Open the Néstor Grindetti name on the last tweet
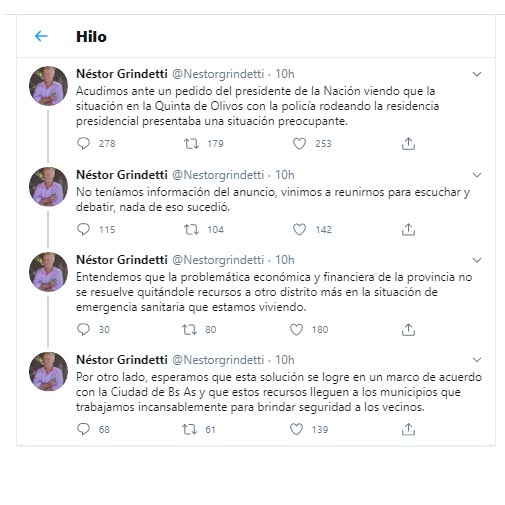This screenshot has height=505, width=505. point(122,360)
